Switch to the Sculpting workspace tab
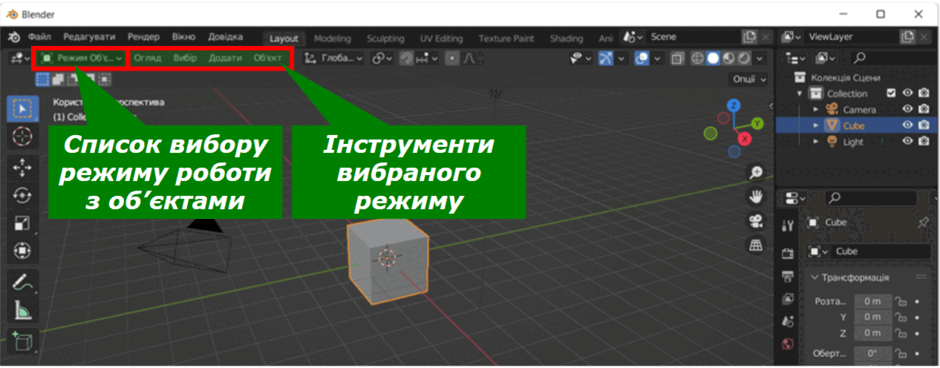Viewport: 940px width, 368px height. tap(385, 38)
